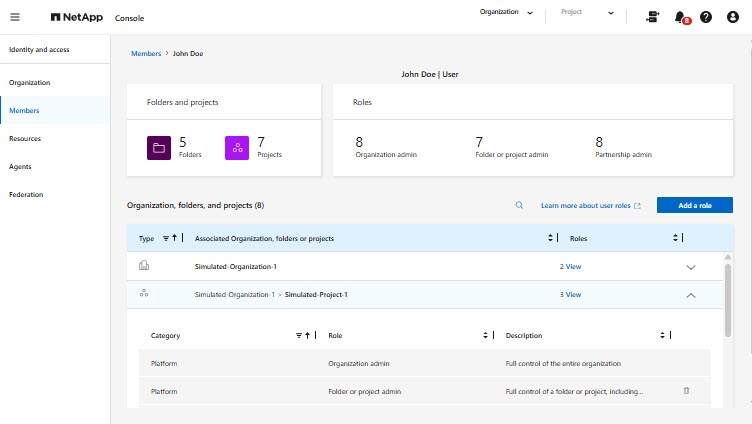Open the hamburger navigation menu
This screenshot has height=424, width=752.
15,17
